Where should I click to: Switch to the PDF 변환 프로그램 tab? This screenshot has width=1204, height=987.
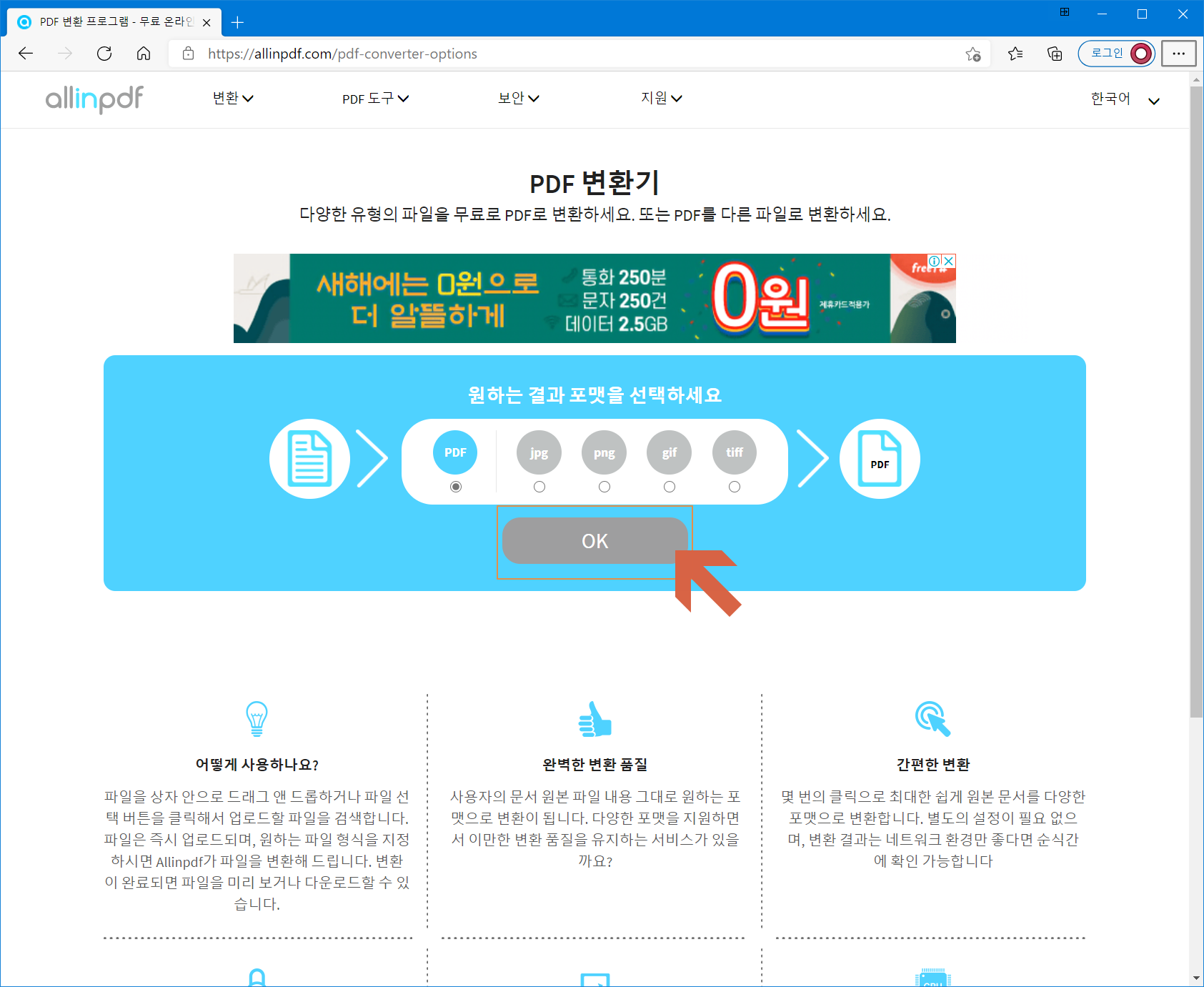pyautogui.click(x=114, y=22)
